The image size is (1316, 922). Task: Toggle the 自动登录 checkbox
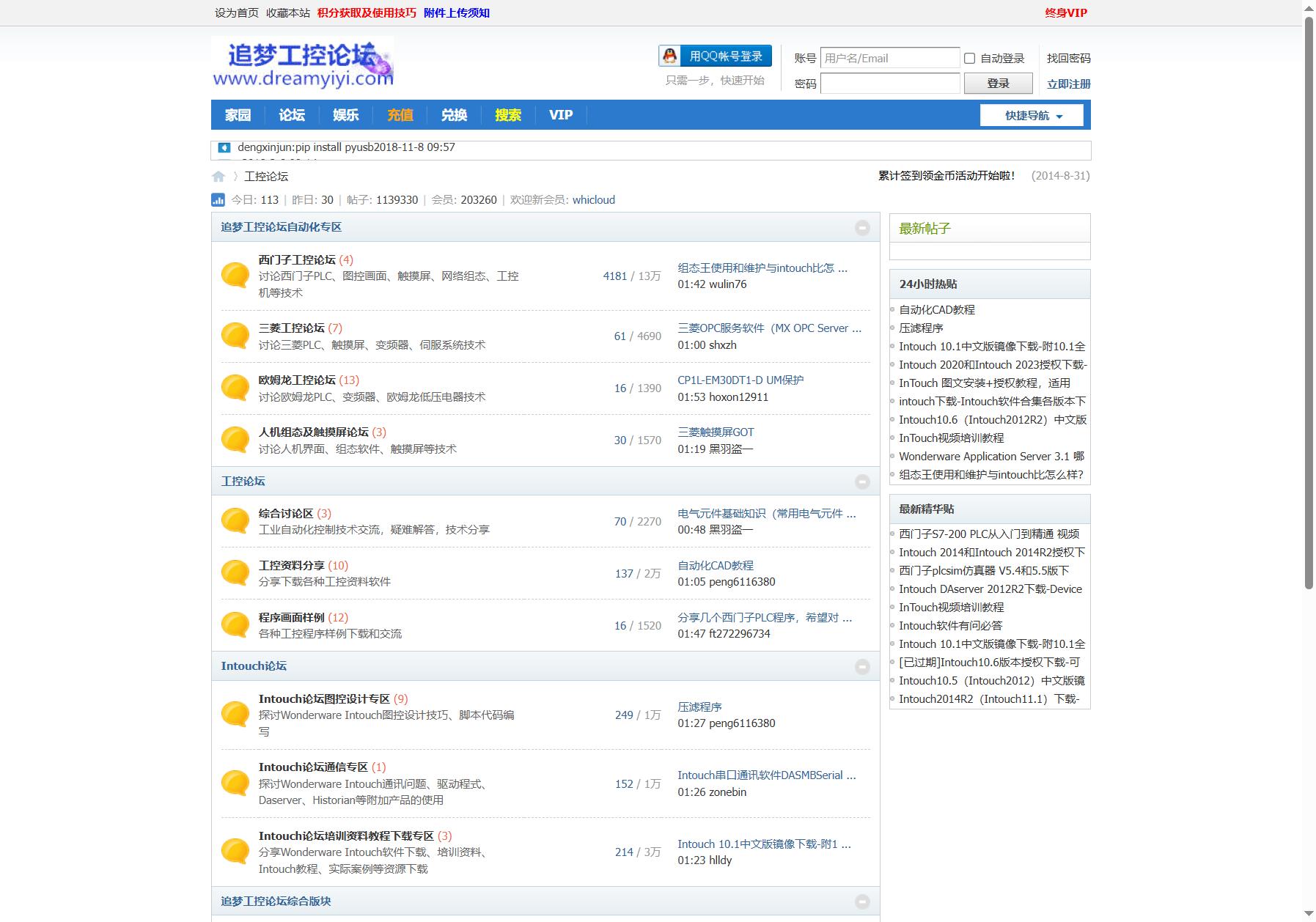click(x=969, y=58)
